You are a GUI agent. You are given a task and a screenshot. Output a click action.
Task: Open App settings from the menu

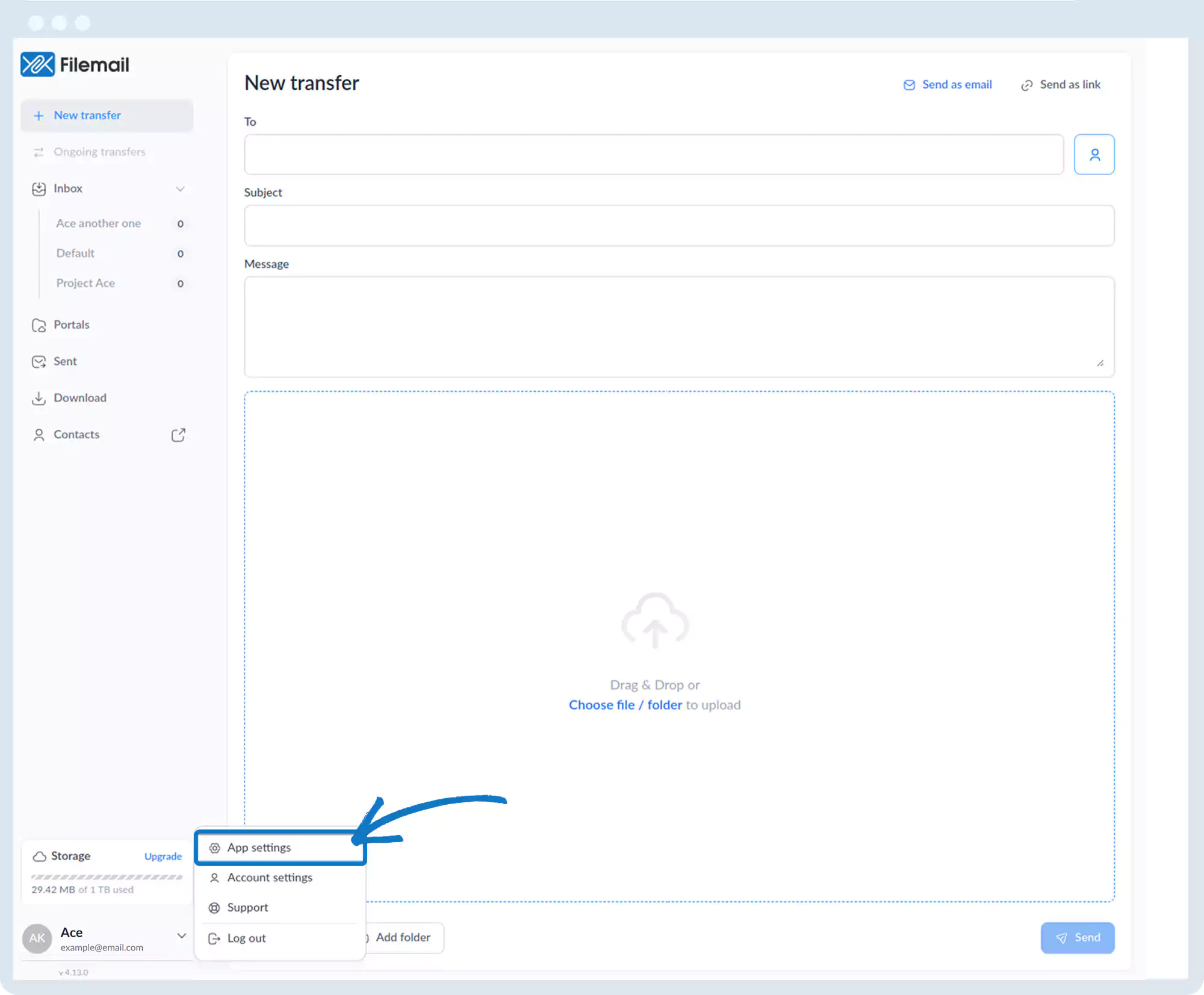pos(259,848)
